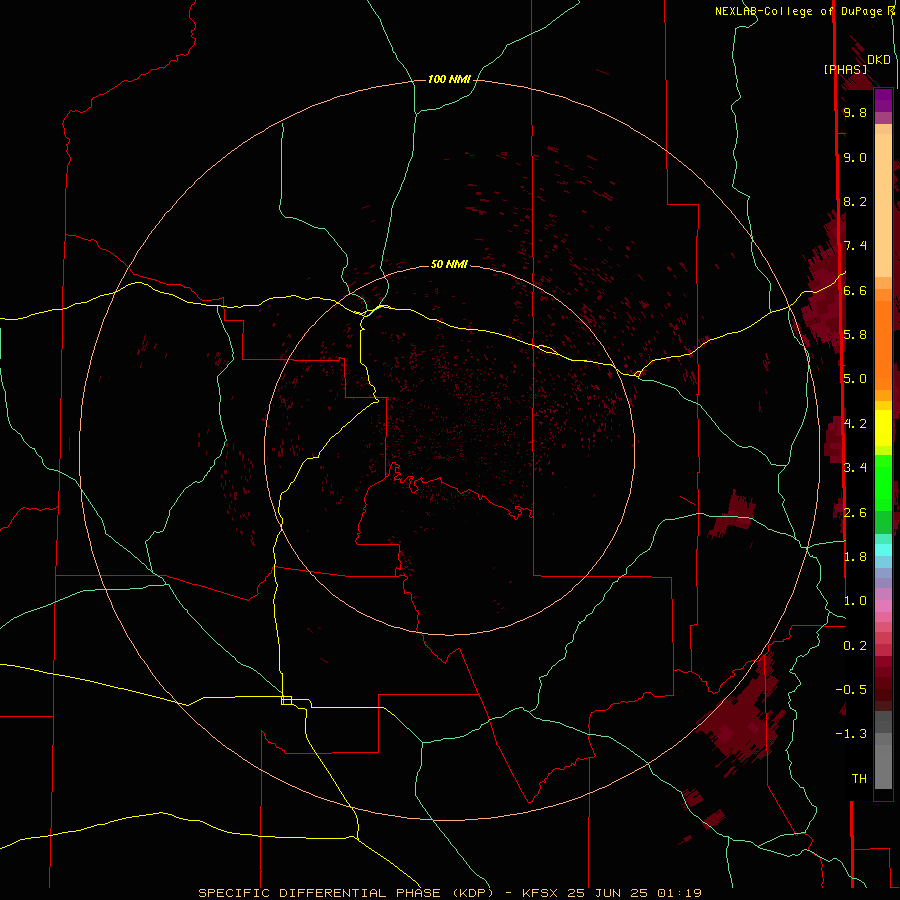The height and width of the screenshot is (900, 900).
Task: Click the [PHAS] units label
Action: click(845, 70)
